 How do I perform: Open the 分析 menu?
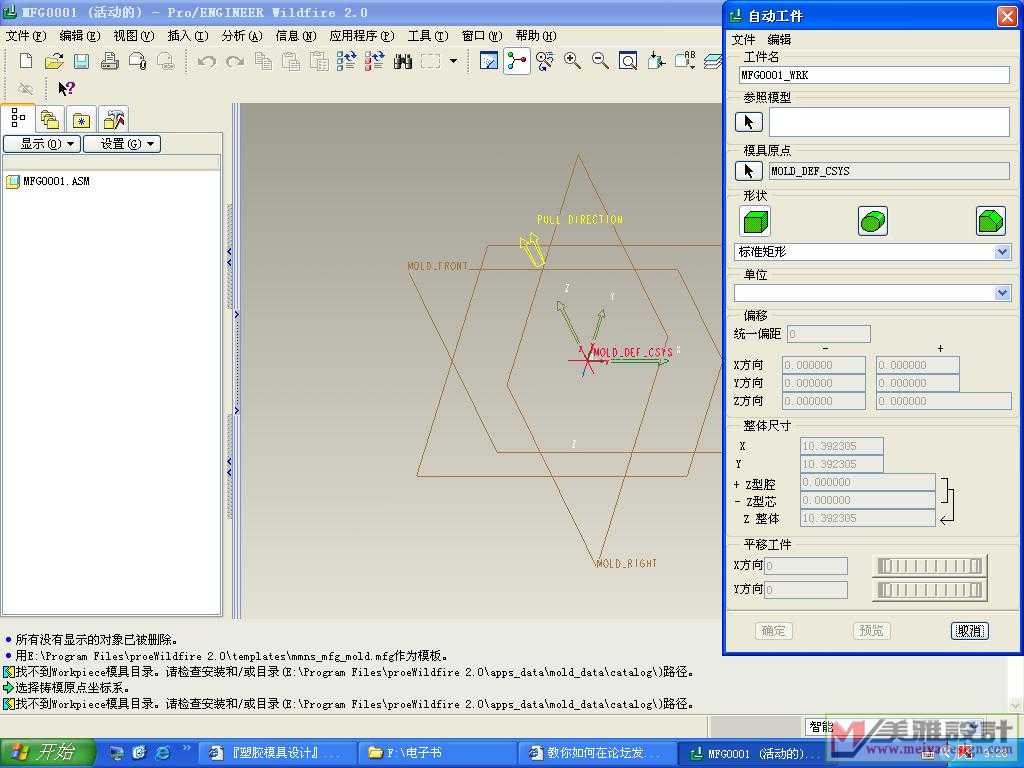241,36
